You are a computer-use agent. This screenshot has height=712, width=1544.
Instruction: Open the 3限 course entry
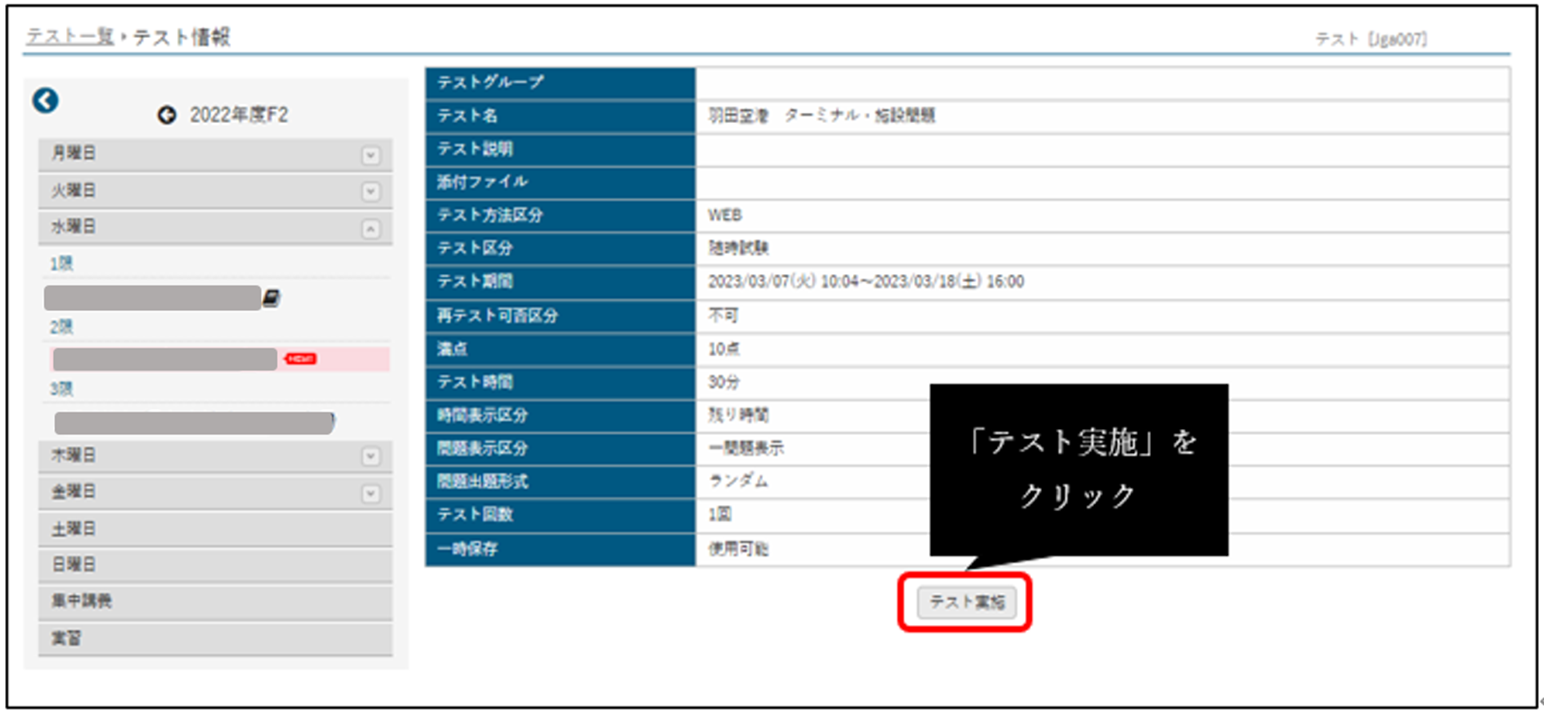(x=194, y=423)
